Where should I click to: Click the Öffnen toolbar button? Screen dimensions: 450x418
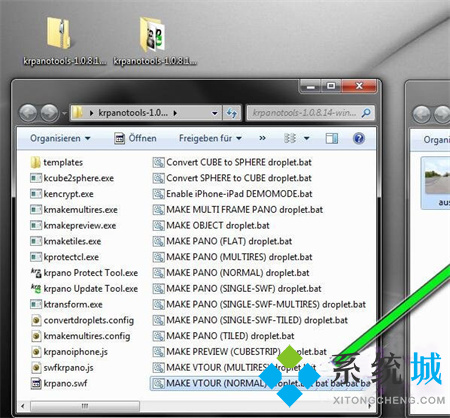click(135, 138)
